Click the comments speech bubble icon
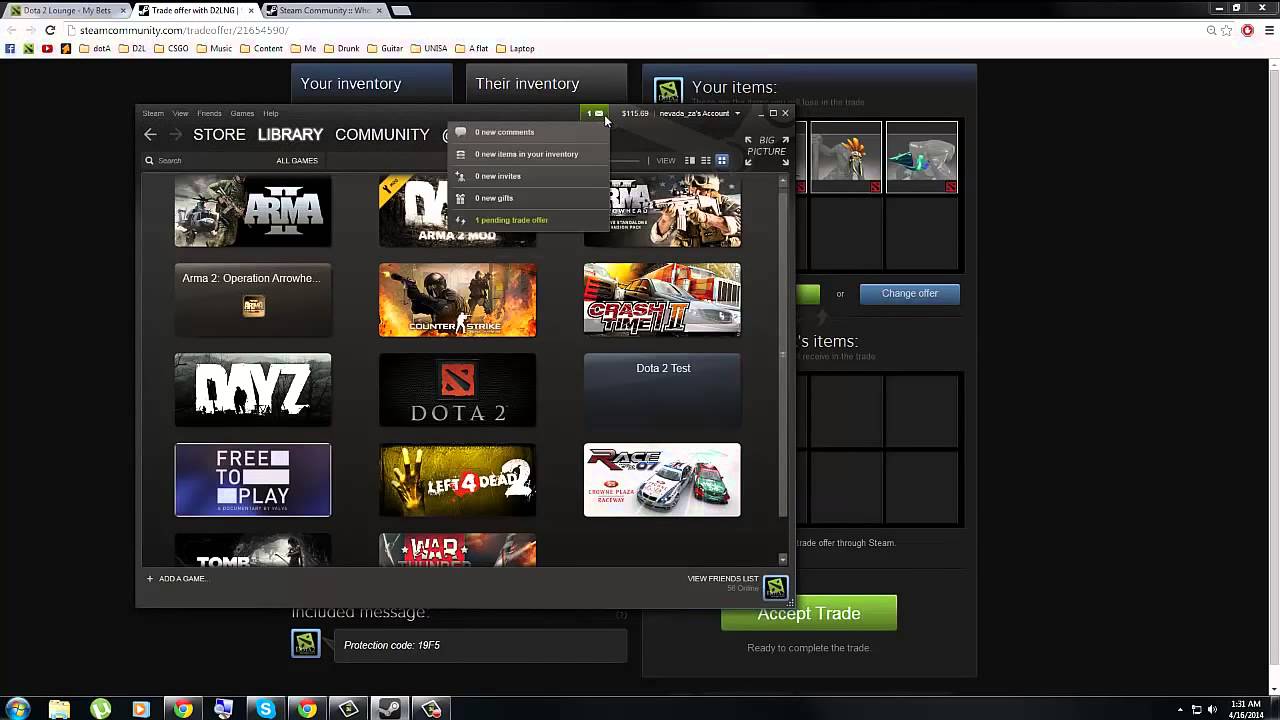1280x720 pixels. [460, 132]
